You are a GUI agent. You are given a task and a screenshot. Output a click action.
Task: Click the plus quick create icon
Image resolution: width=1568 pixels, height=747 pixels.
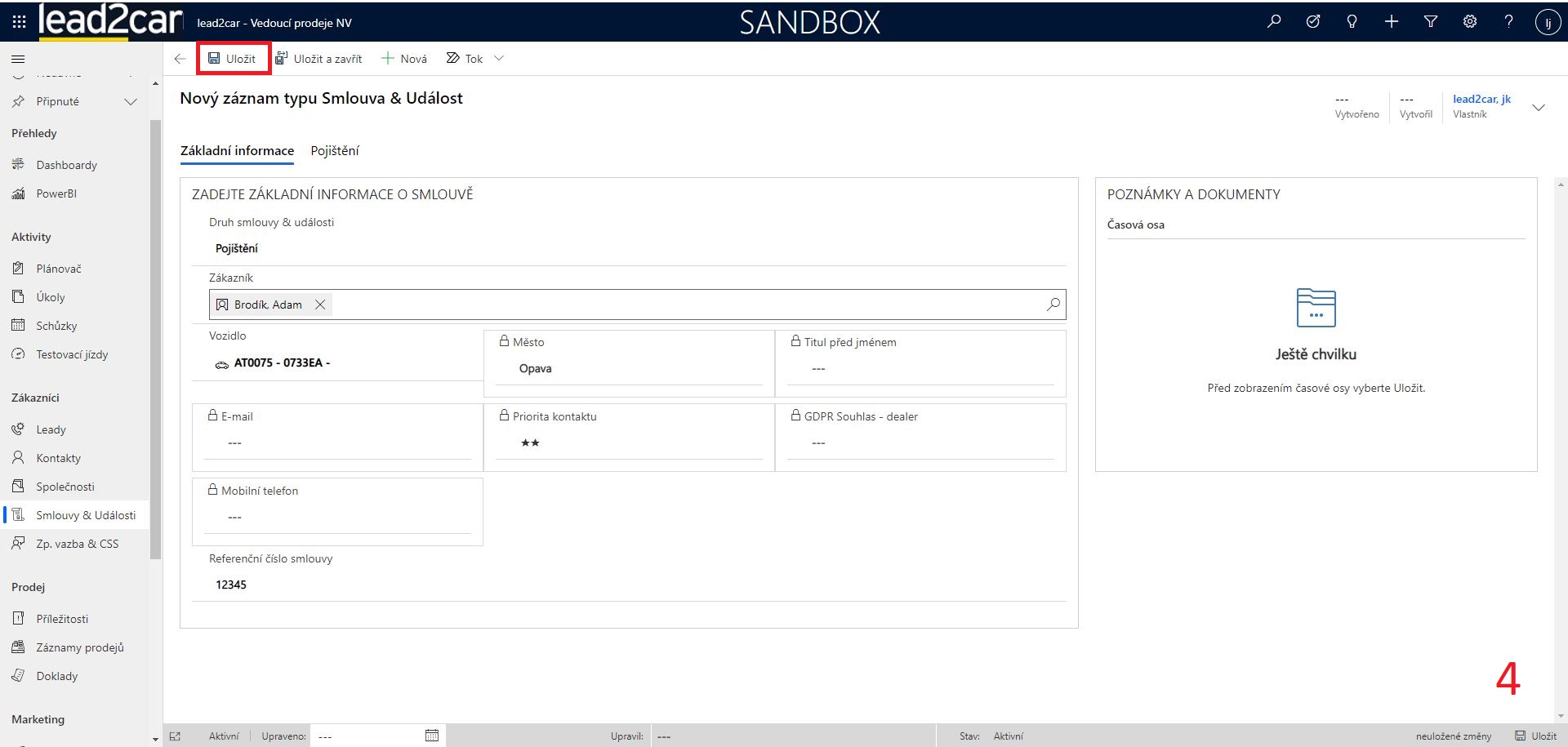1391,22
